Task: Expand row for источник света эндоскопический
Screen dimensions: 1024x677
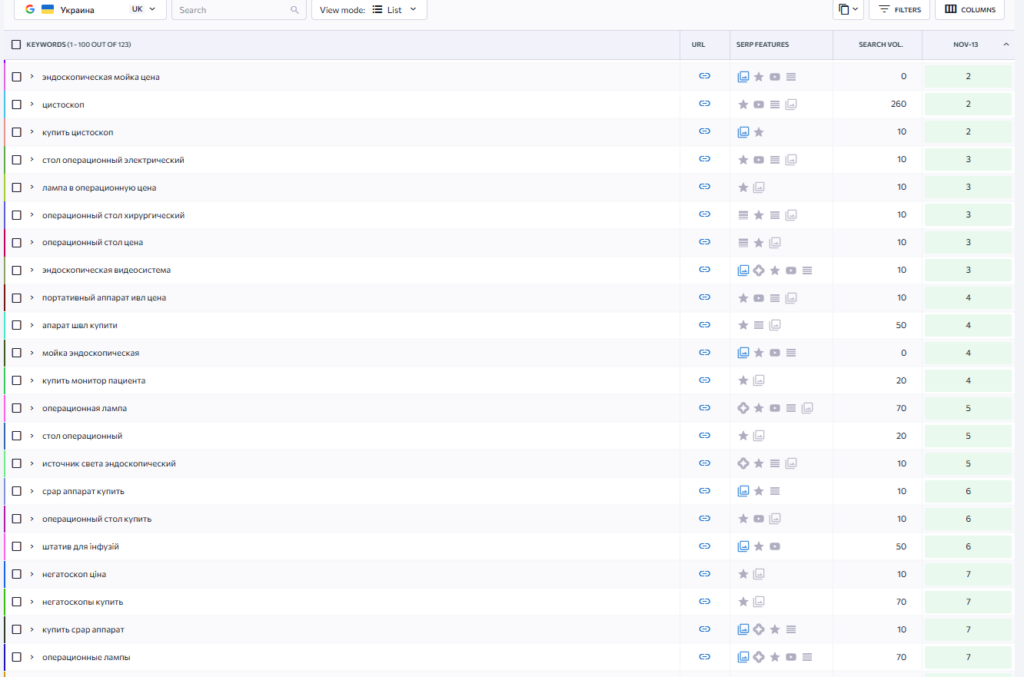Action: coord(31,464)
